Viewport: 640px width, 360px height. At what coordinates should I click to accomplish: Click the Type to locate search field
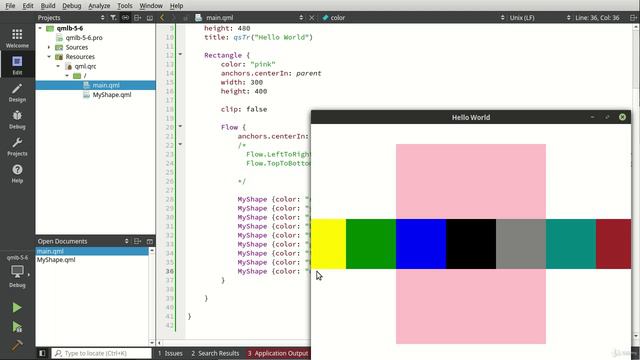(102, 353)
